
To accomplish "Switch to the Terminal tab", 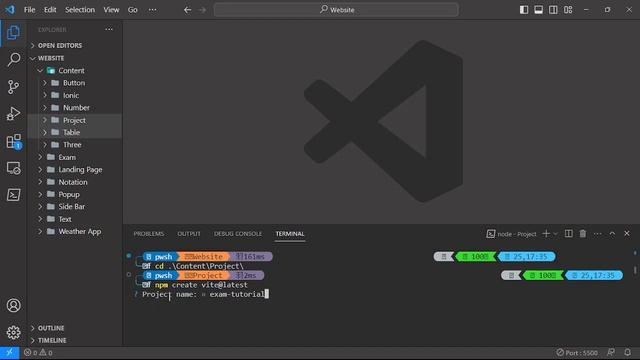I will click(290, 234).
